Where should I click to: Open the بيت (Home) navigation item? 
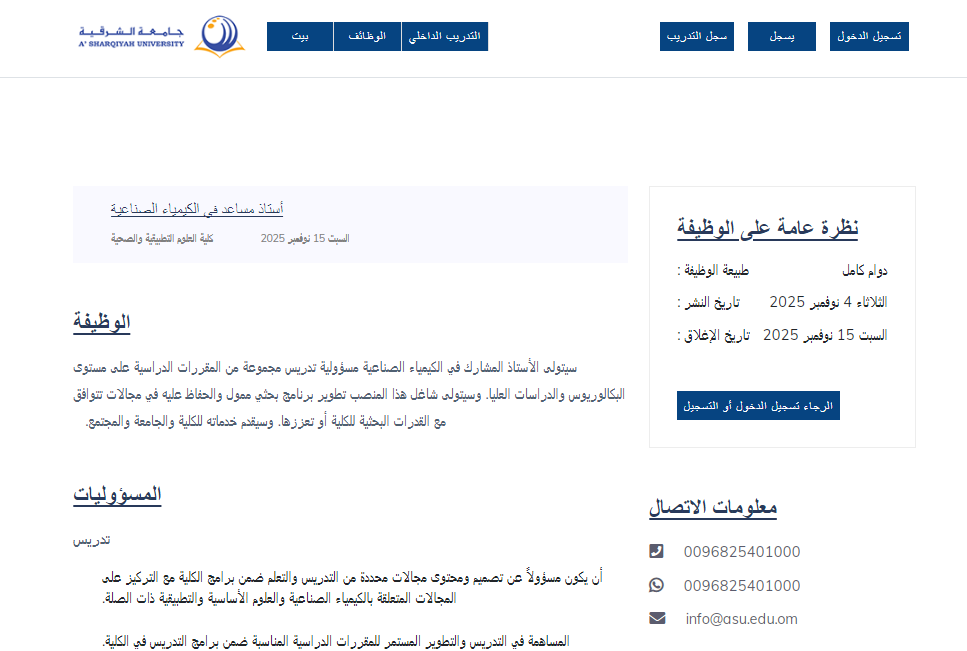(x=300, y=36)
